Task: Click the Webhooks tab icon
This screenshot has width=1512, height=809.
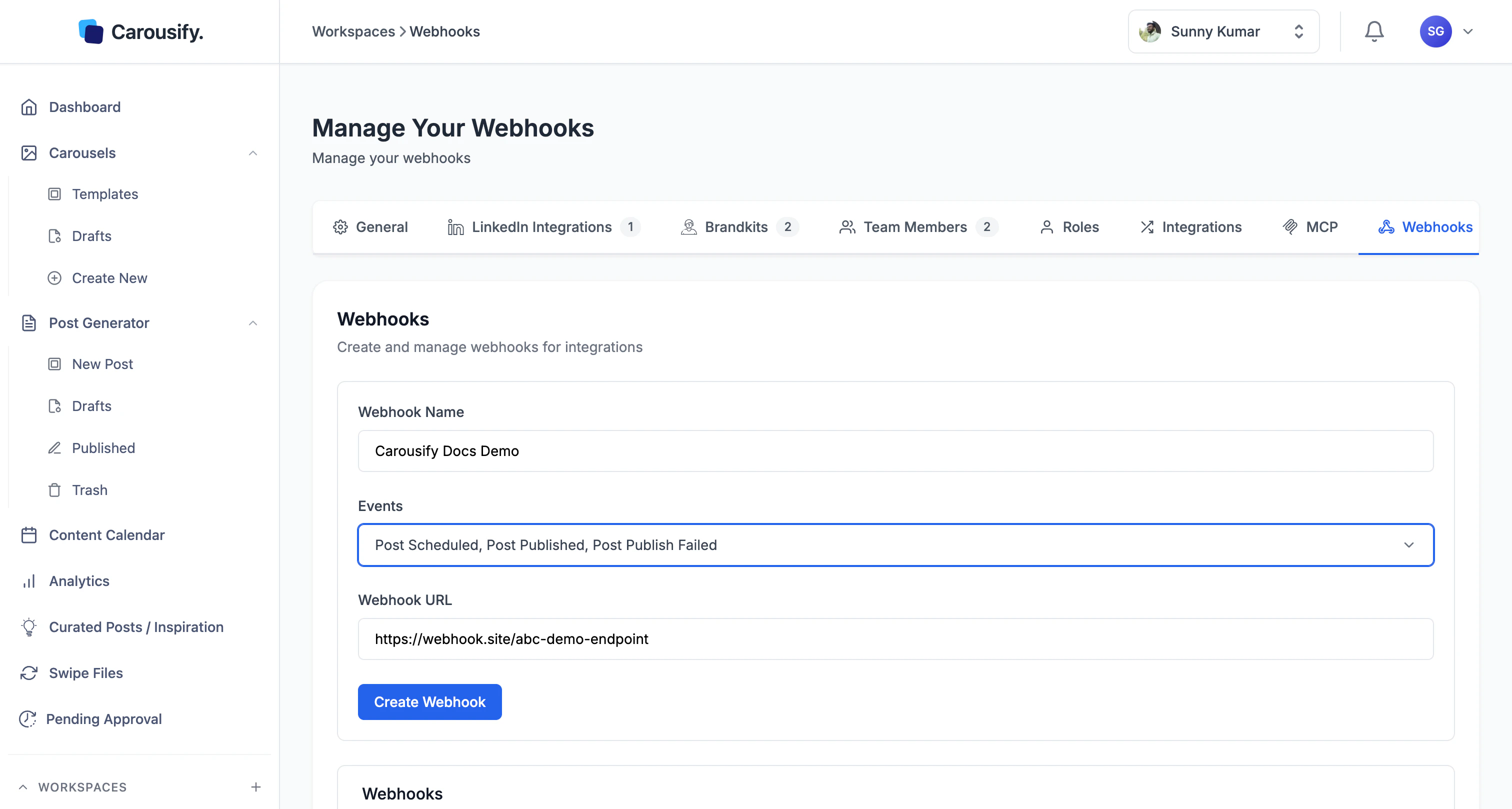Action: [x=1386, y=227]
